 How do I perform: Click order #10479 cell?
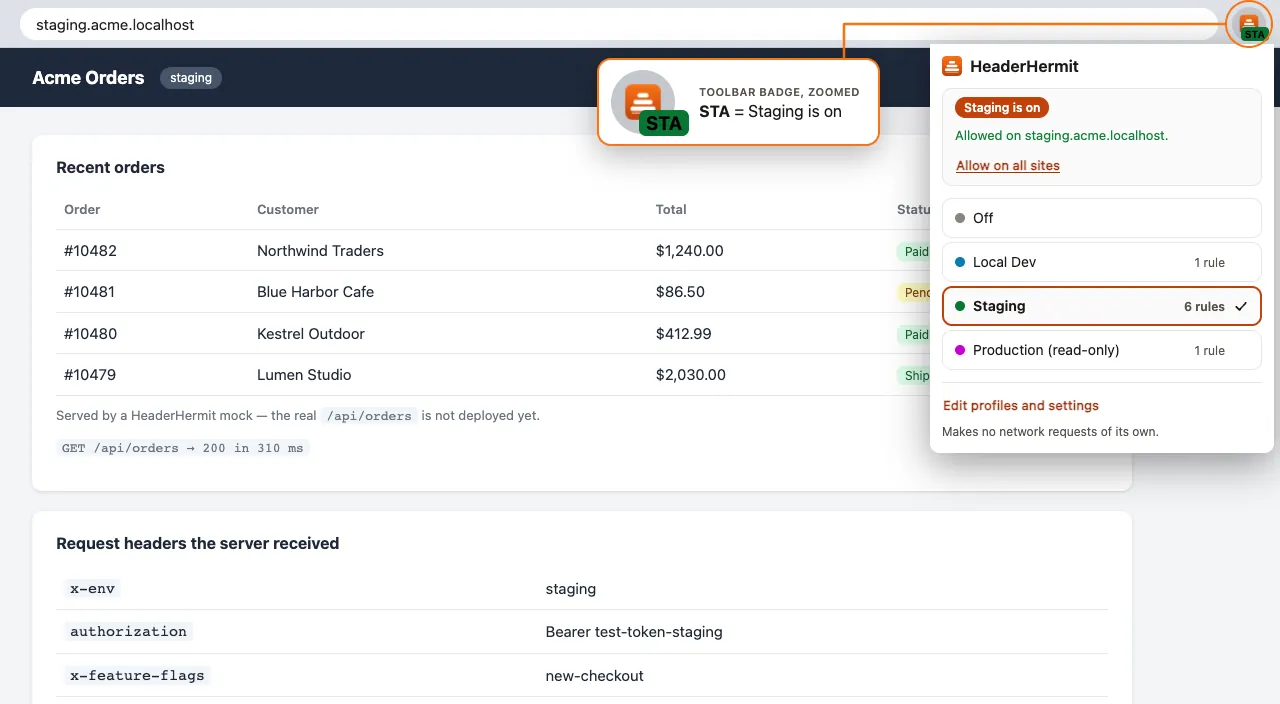pyautogui.click(x=90, y=375)
